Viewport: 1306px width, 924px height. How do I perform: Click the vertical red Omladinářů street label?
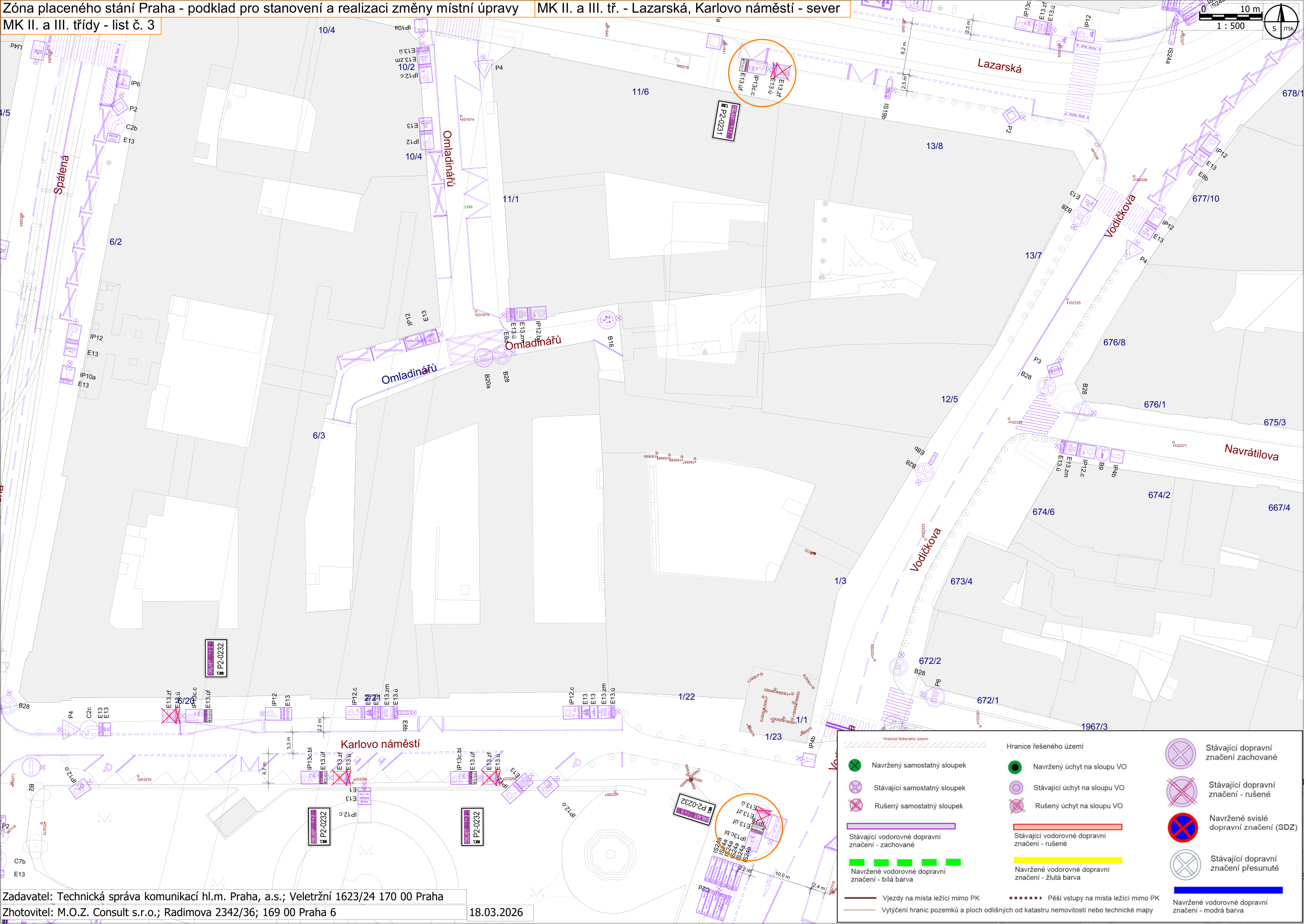(x=449, y=159)
